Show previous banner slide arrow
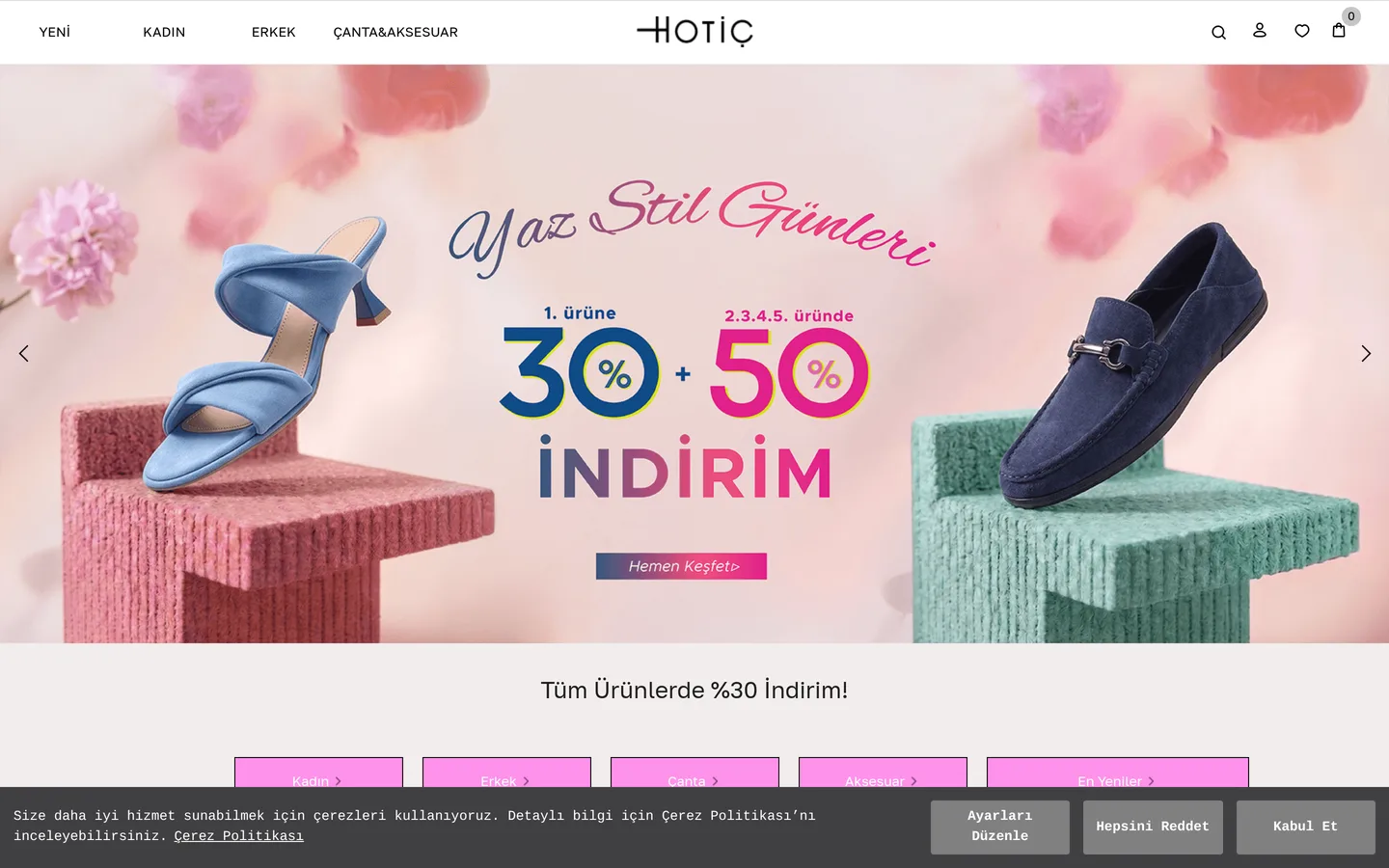The height and width of the screenshot is (868, 1389). coord(24,354)
